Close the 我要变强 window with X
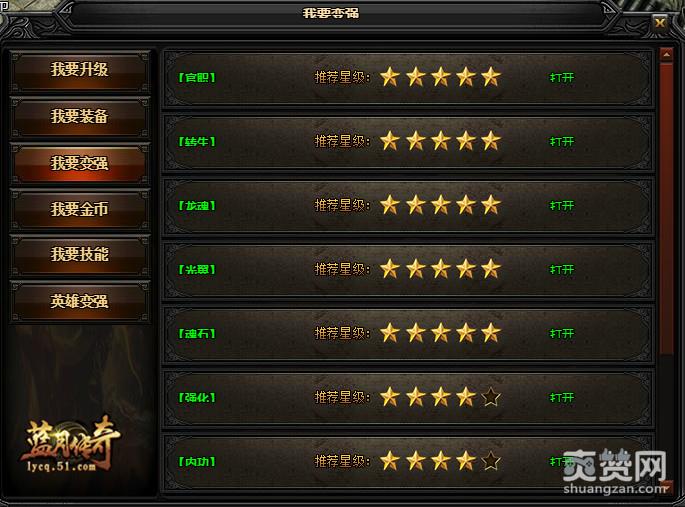Viewport: 685px width, 507px height. tap(660, 22)
